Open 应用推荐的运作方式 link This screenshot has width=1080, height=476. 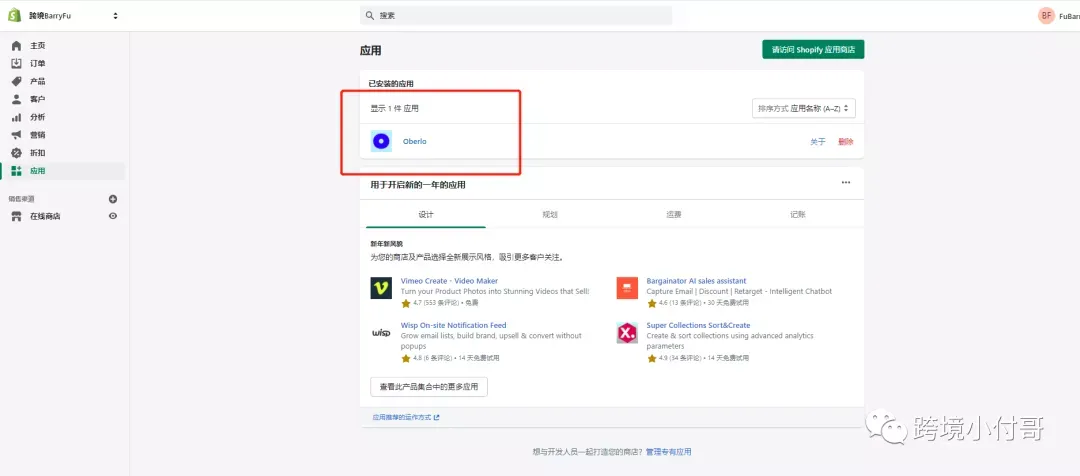point(406,417)
